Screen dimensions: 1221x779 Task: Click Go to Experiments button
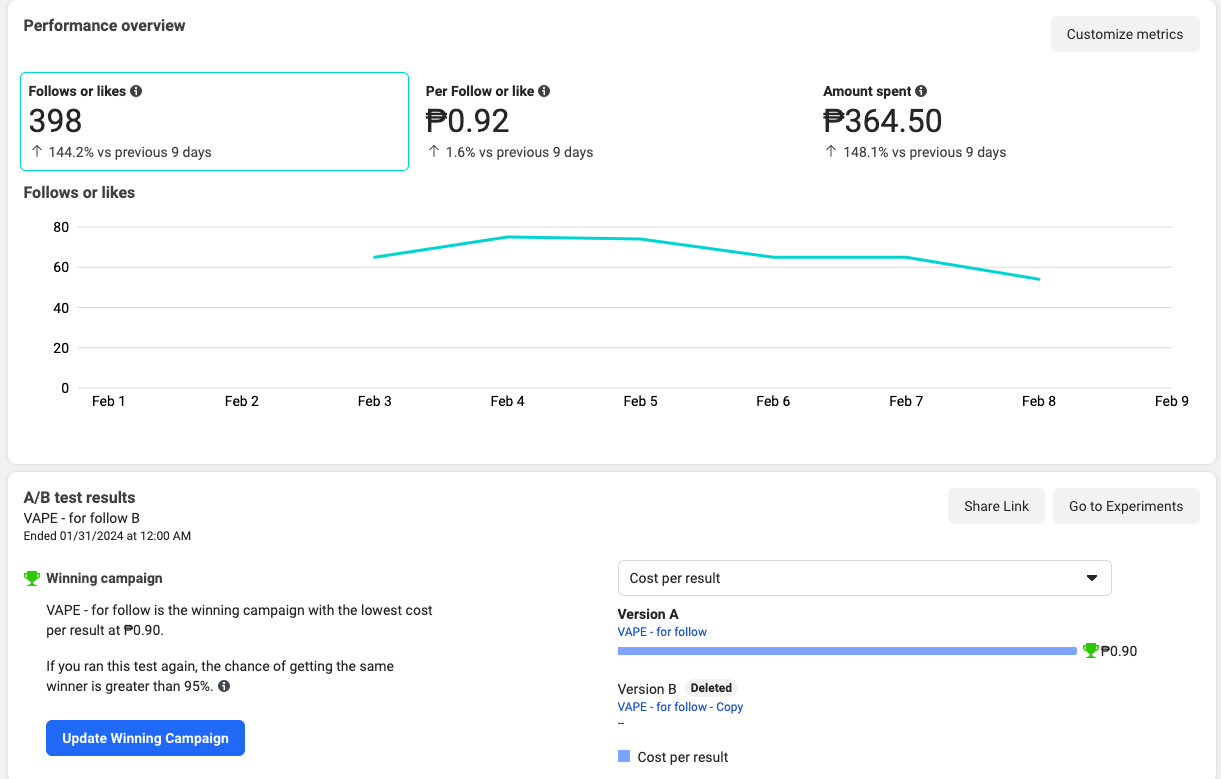coord(1125,506)
